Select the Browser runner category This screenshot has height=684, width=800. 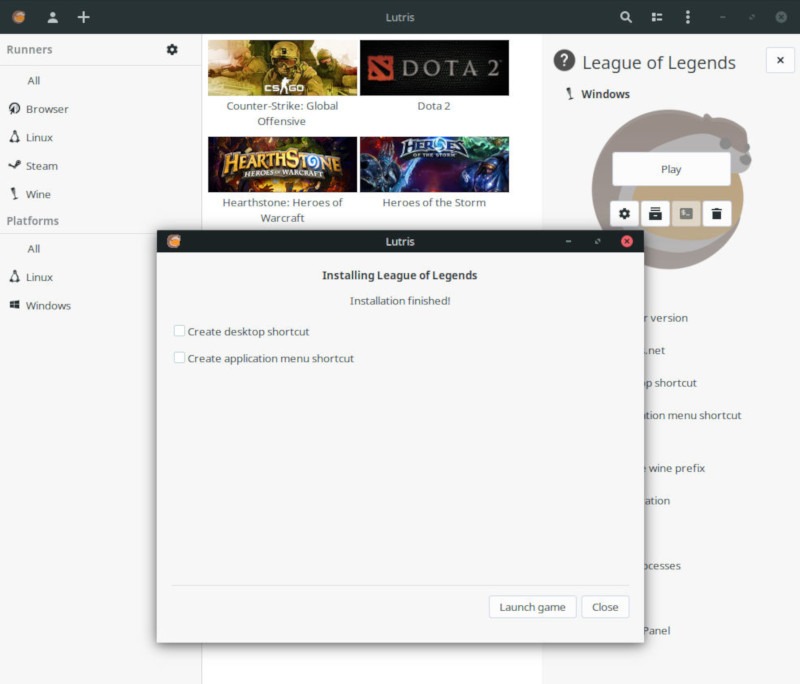pos(43,108)
